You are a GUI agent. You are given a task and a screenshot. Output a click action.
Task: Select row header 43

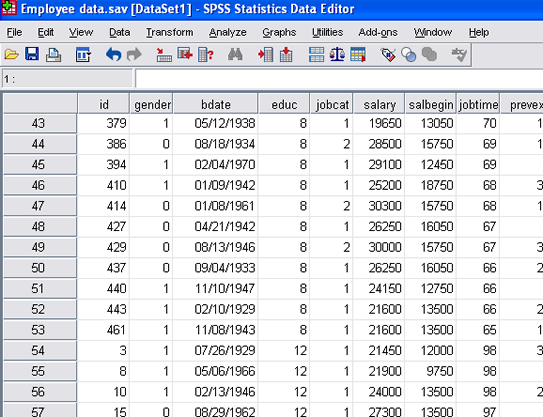[40, 123]
